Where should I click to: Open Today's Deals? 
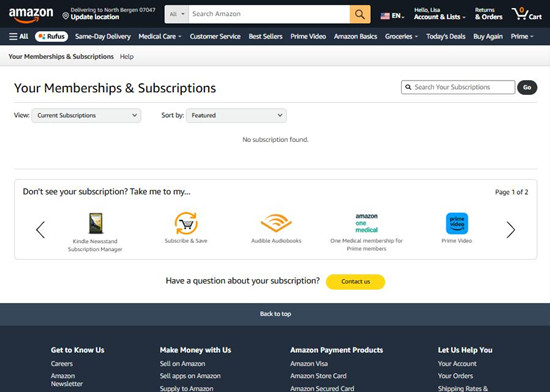[x=445, y=36]
